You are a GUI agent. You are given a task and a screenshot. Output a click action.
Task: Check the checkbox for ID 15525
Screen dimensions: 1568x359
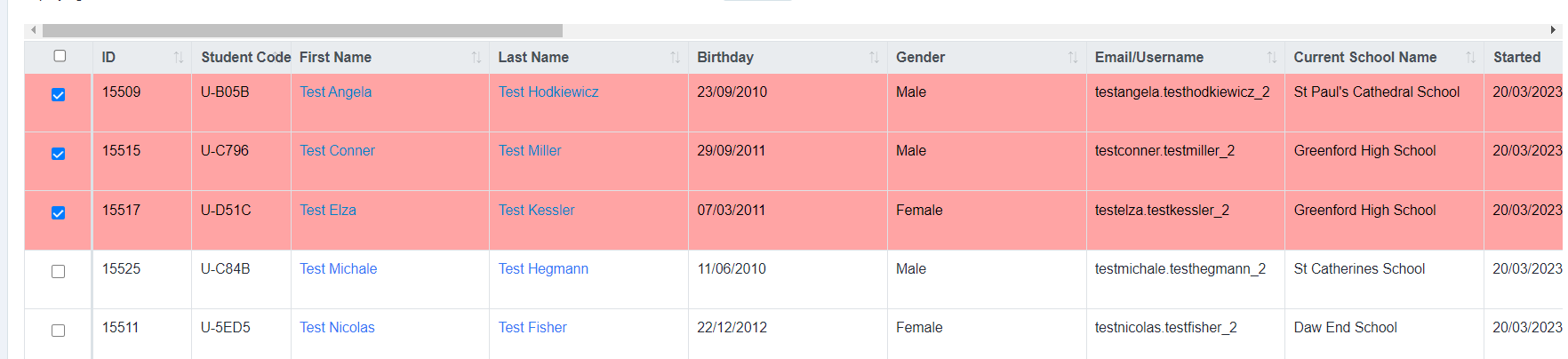(x=59, y=272)
